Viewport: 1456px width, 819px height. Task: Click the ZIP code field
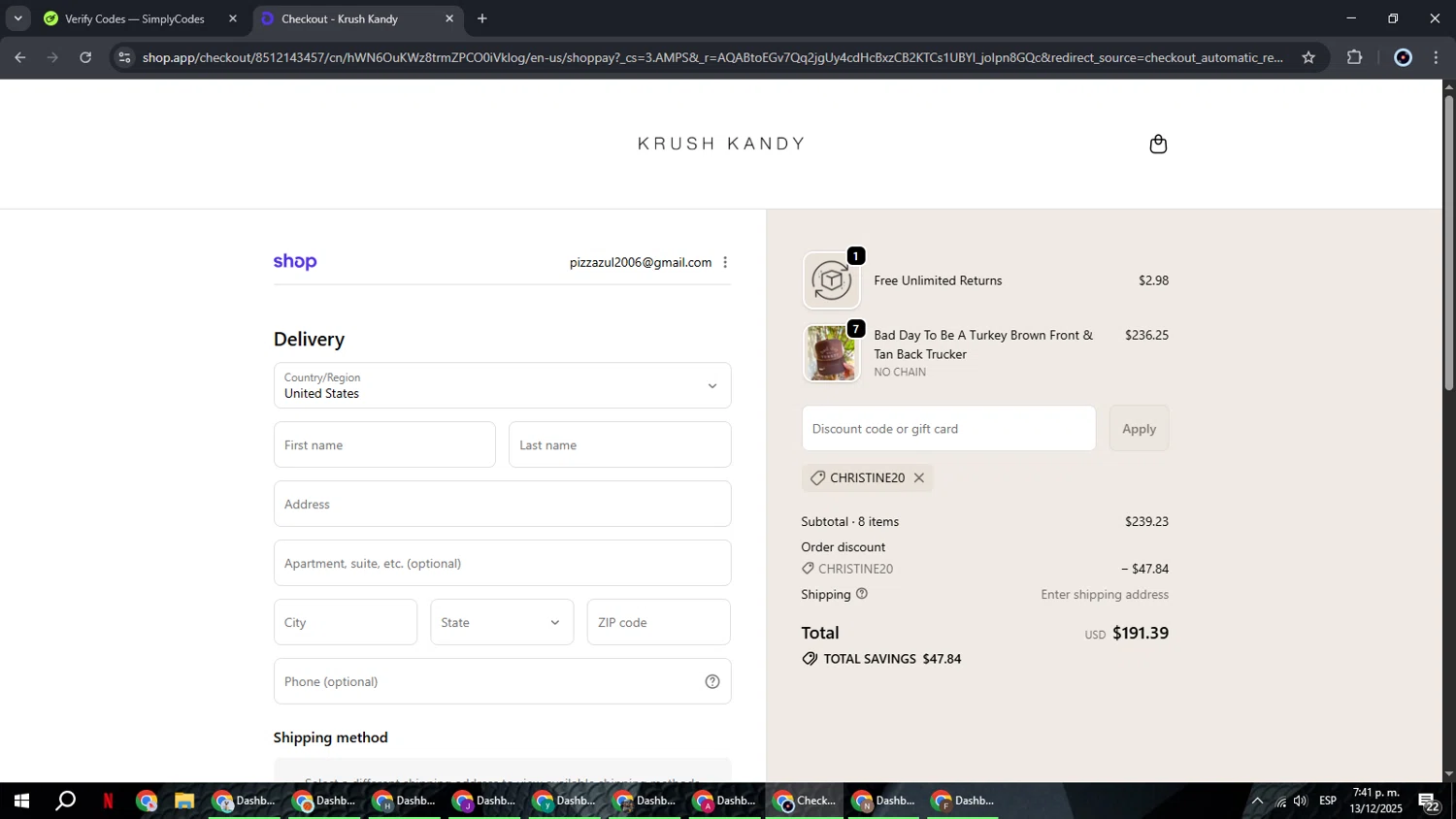click(658, 622)
